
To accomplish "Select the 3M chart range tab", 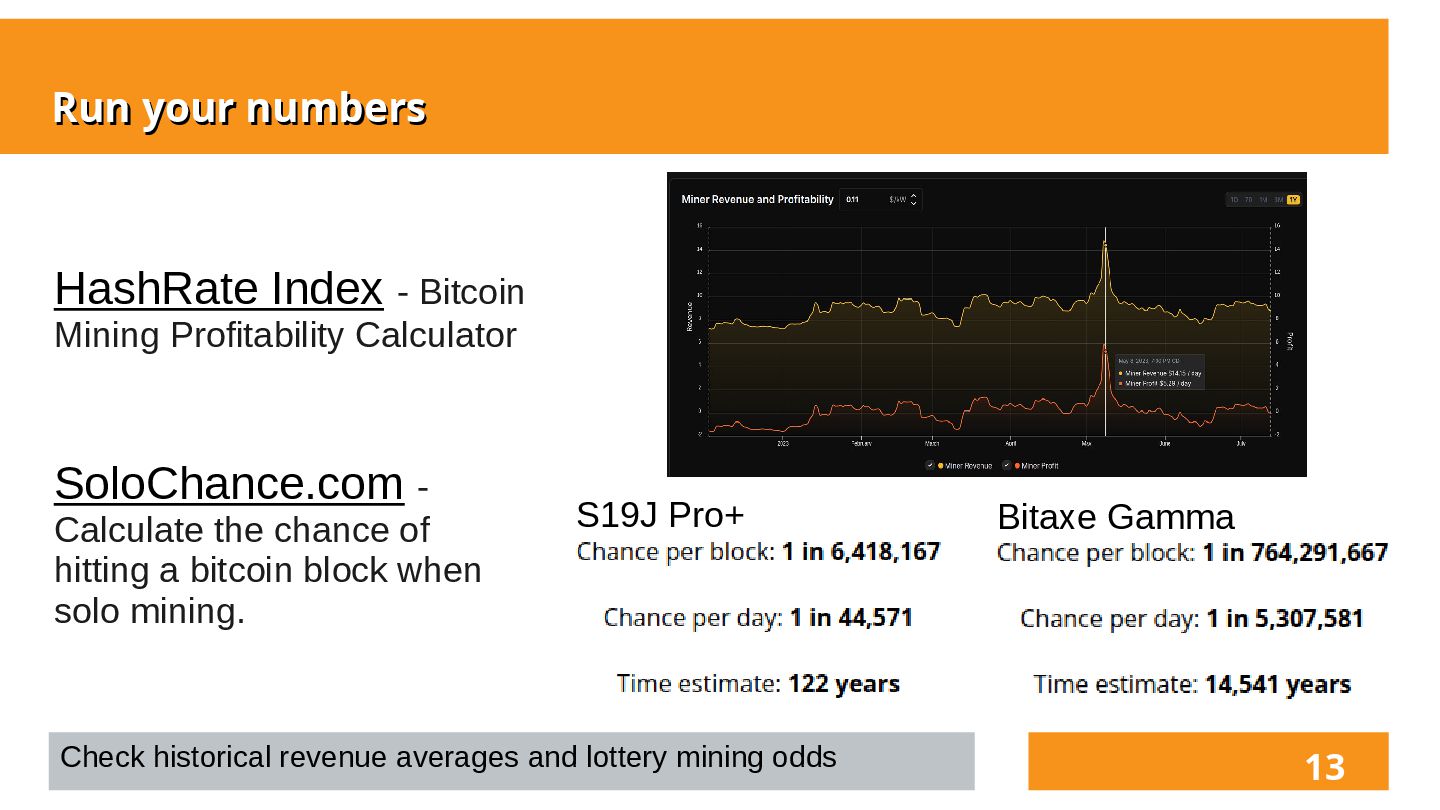I will pyautogui.click(x=1278, y=200).
